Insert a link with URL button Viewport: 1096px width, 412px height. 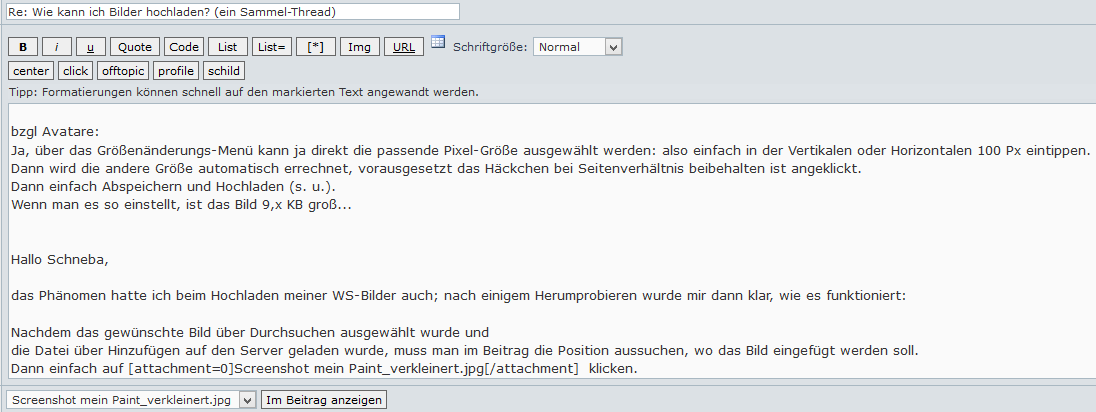(403, 47)
